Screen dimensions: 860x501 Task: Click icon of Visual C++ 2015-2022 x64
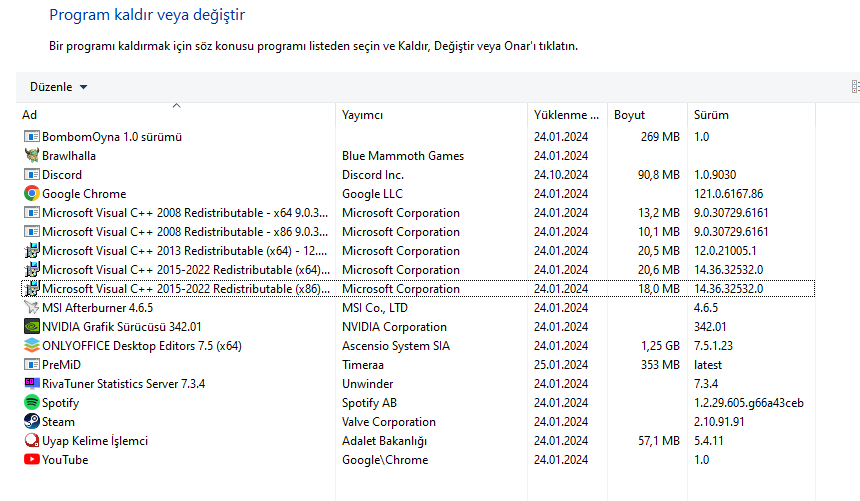click(x=32, y=270)
